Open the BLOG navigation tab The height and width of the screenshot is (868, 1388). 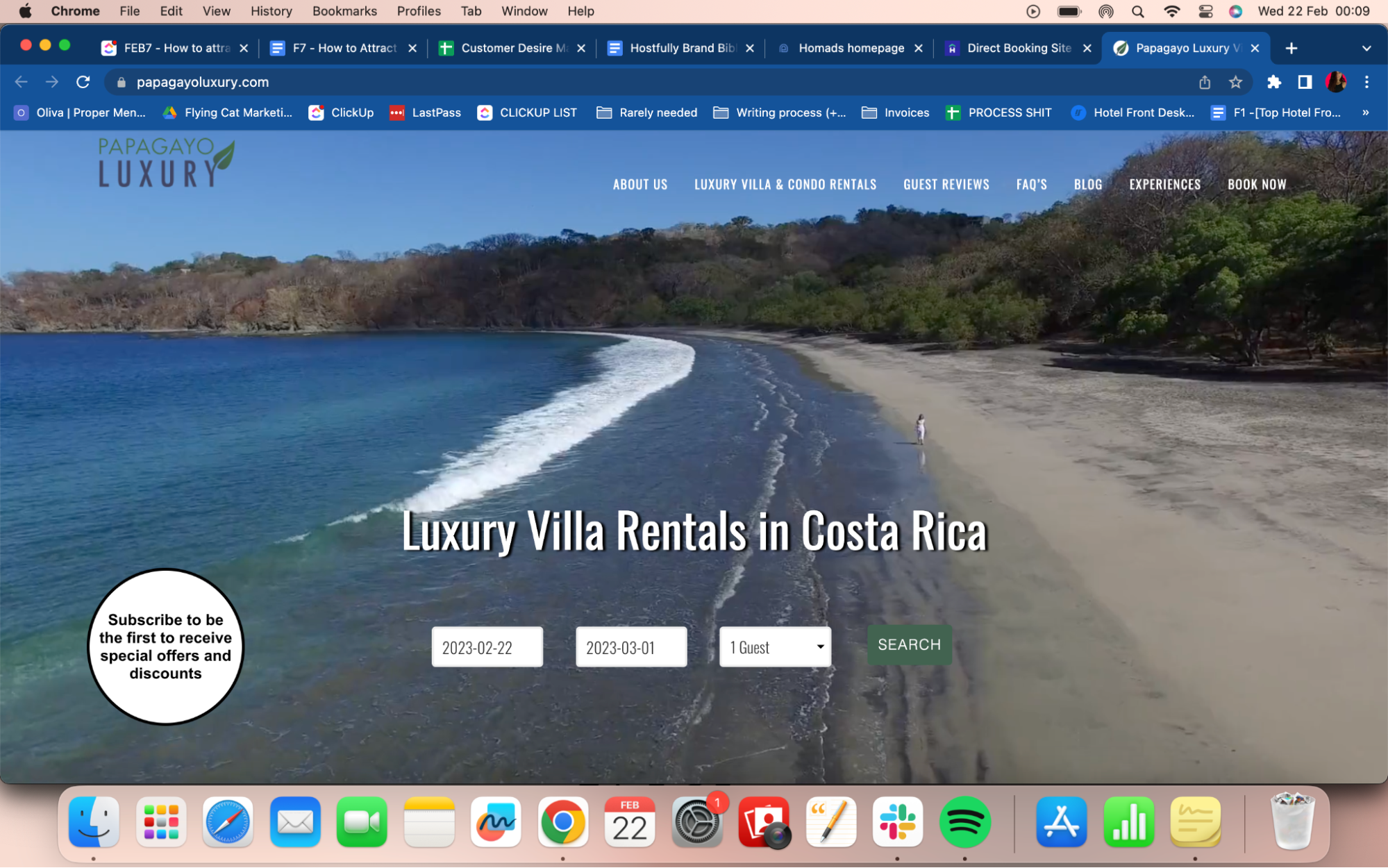click(1088, 184)
